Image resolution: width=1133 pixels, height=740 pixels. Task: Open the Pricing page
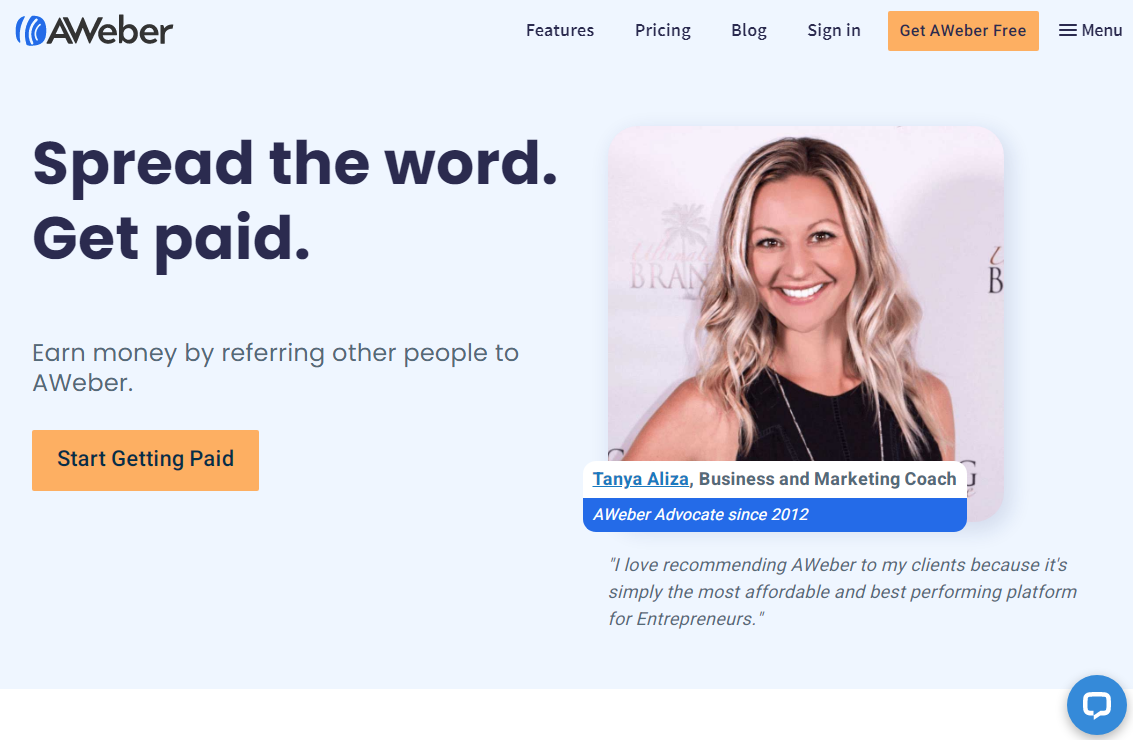[663, 30]
